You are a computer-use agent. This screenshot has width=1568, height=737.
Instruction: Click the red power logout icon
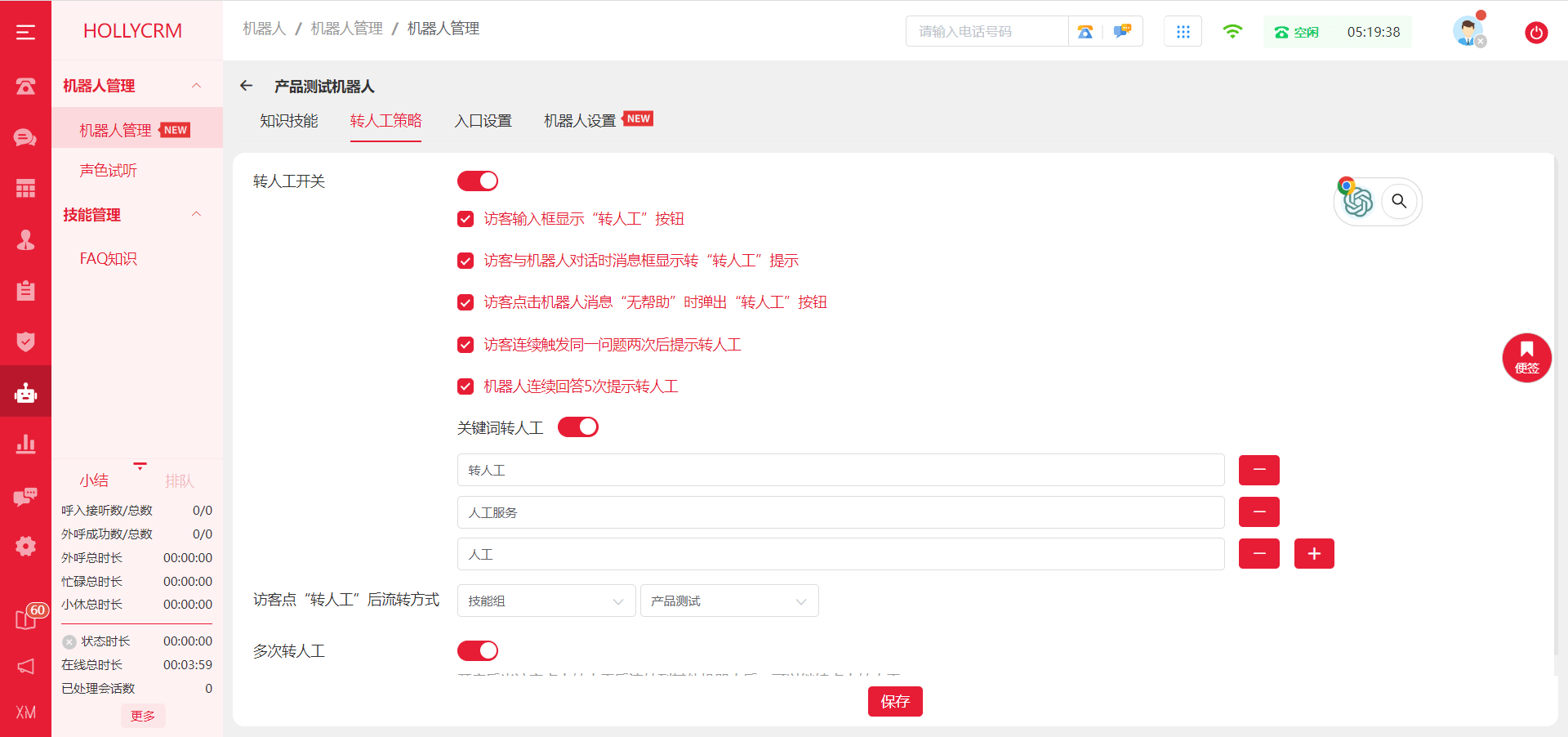click(1535, 33)
